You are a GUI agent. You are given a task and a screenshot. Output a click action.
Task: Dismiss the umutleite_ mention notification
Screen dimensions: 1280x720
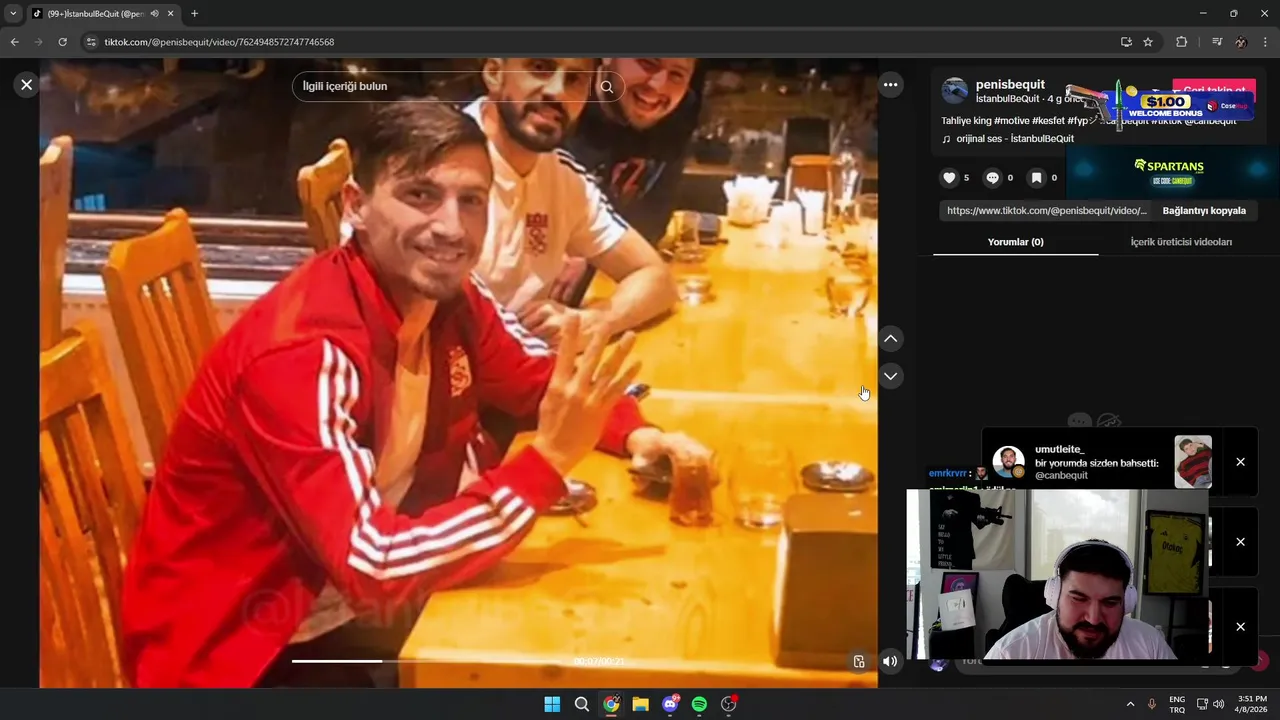point(1240,462)
